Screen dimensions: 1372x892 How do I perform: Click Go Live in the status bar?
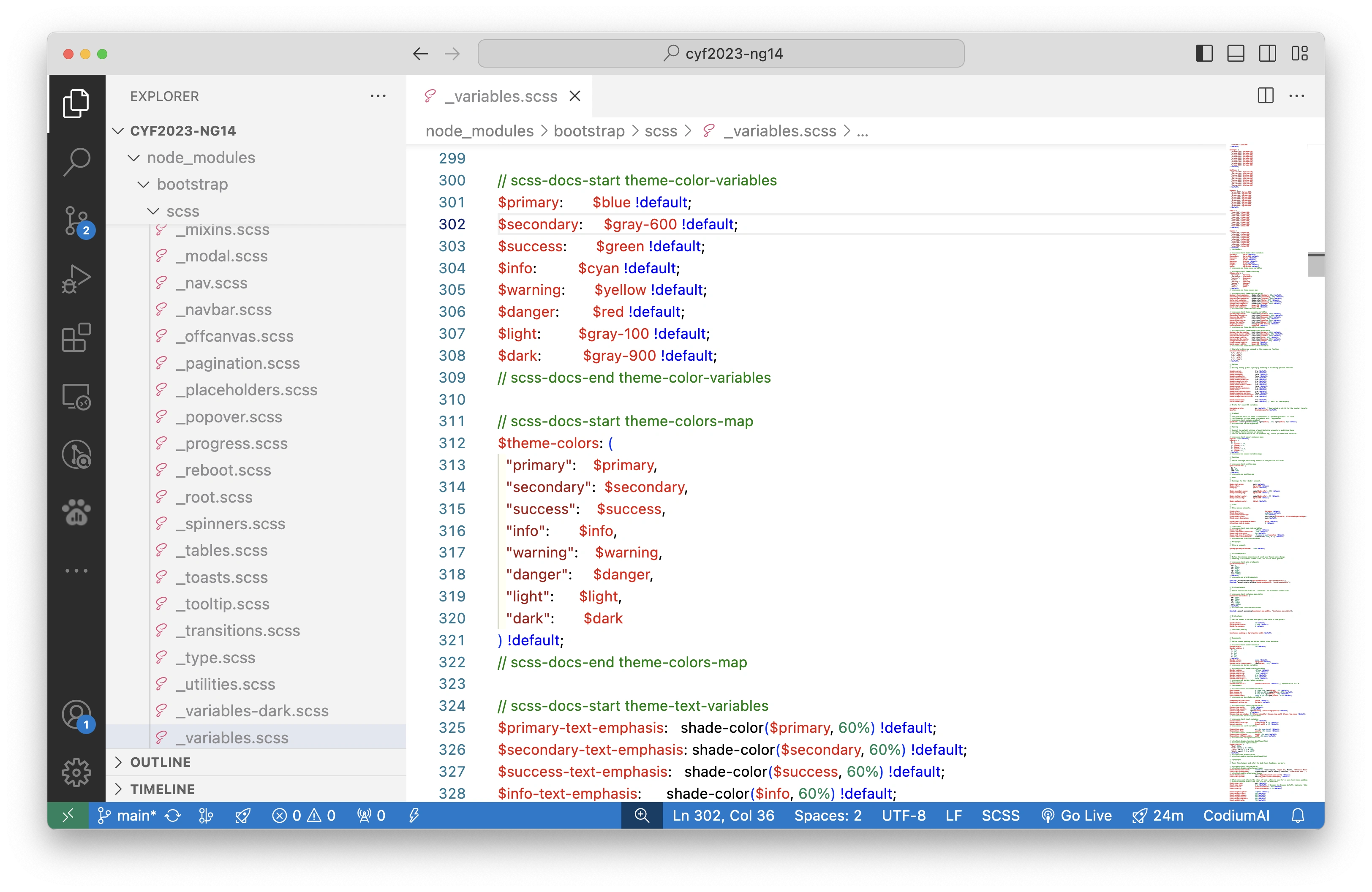[1076, 816]
